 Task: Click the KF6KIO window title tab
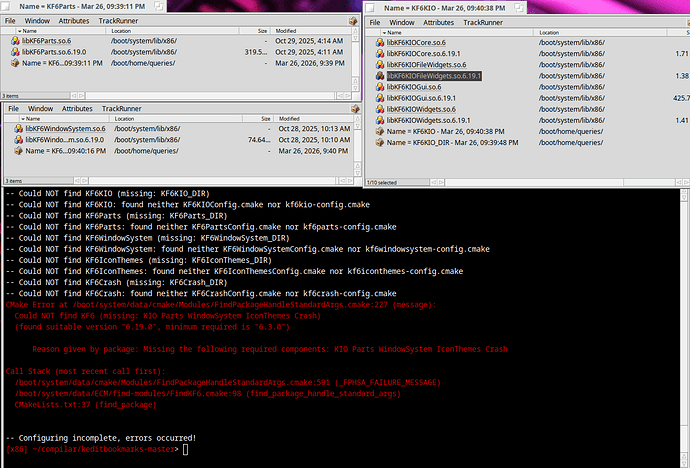[x=444, y=8]
